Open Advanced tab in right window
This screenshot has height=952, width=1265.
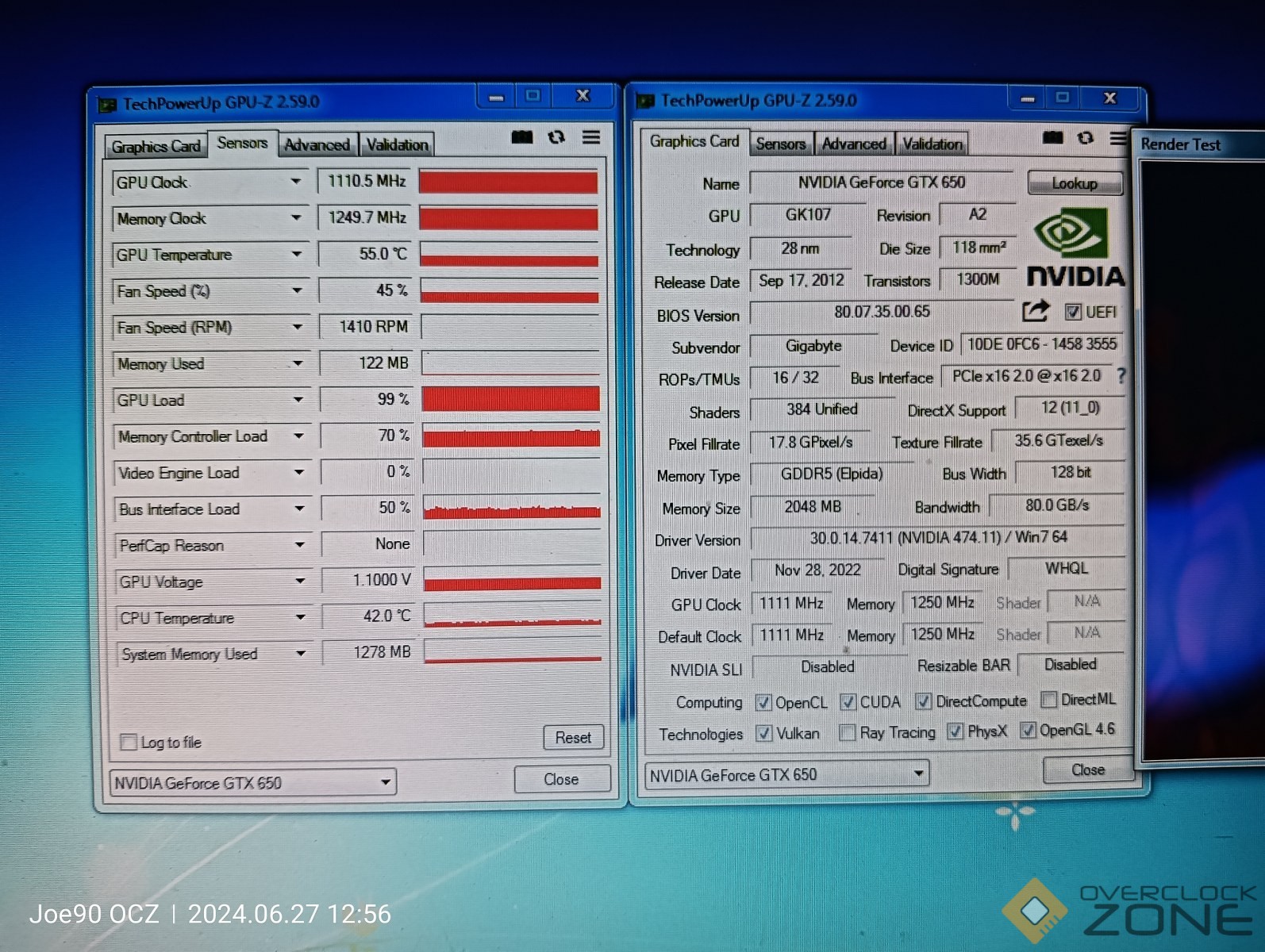[x=854, y=144]
